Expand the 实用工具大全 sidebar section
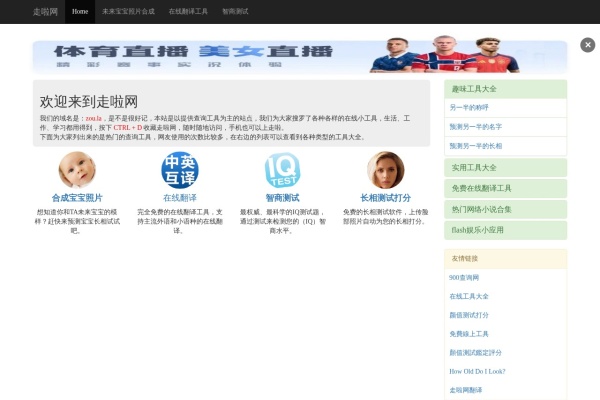Image resolution: width=600 pixels, height=400 pixels. coord(505,168)
